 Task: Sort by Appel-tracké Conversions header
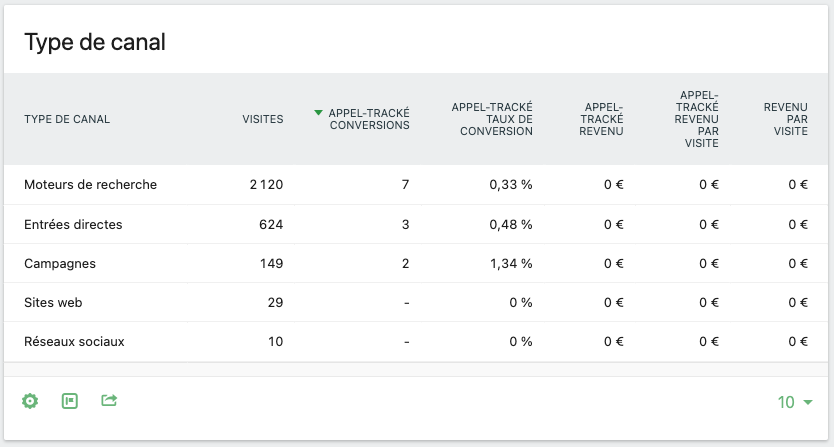point(369,119)
